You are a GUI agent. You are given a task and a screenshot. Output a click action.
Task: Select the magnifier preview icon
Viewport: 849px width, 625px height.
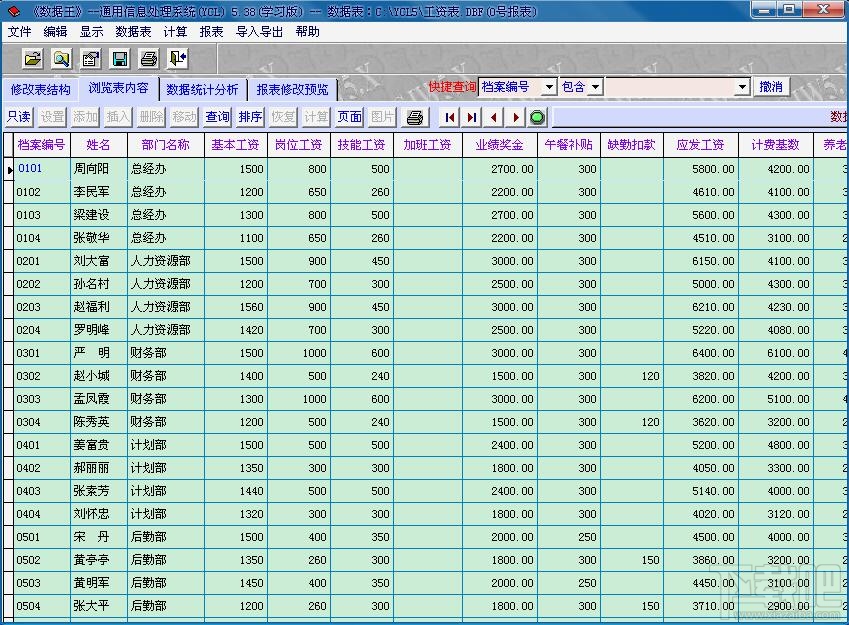(x=61, y=58)
